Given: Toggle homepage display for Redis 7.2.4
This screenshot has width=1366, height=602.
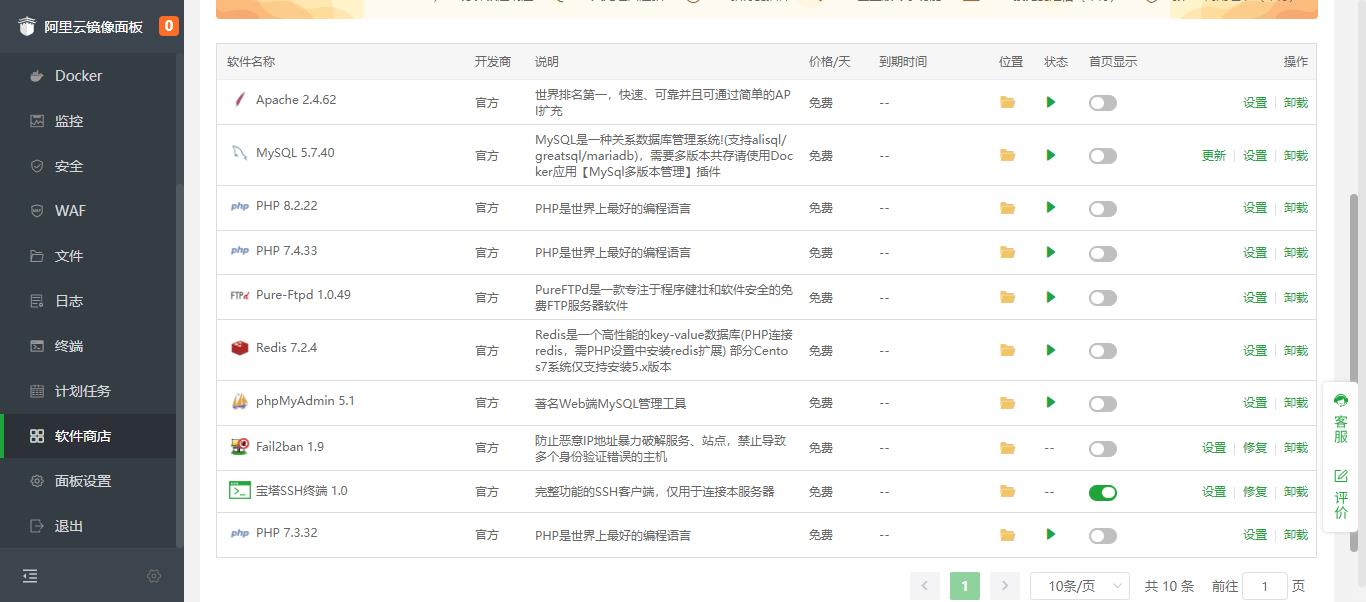Looking at the screenshot, I should point(1103,351).
